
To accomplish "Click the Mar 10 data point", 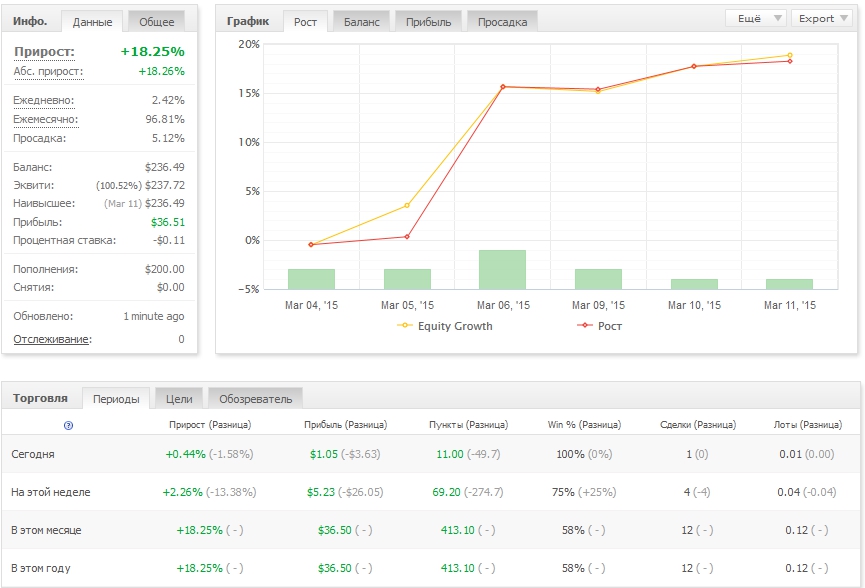I will [694, 66].
